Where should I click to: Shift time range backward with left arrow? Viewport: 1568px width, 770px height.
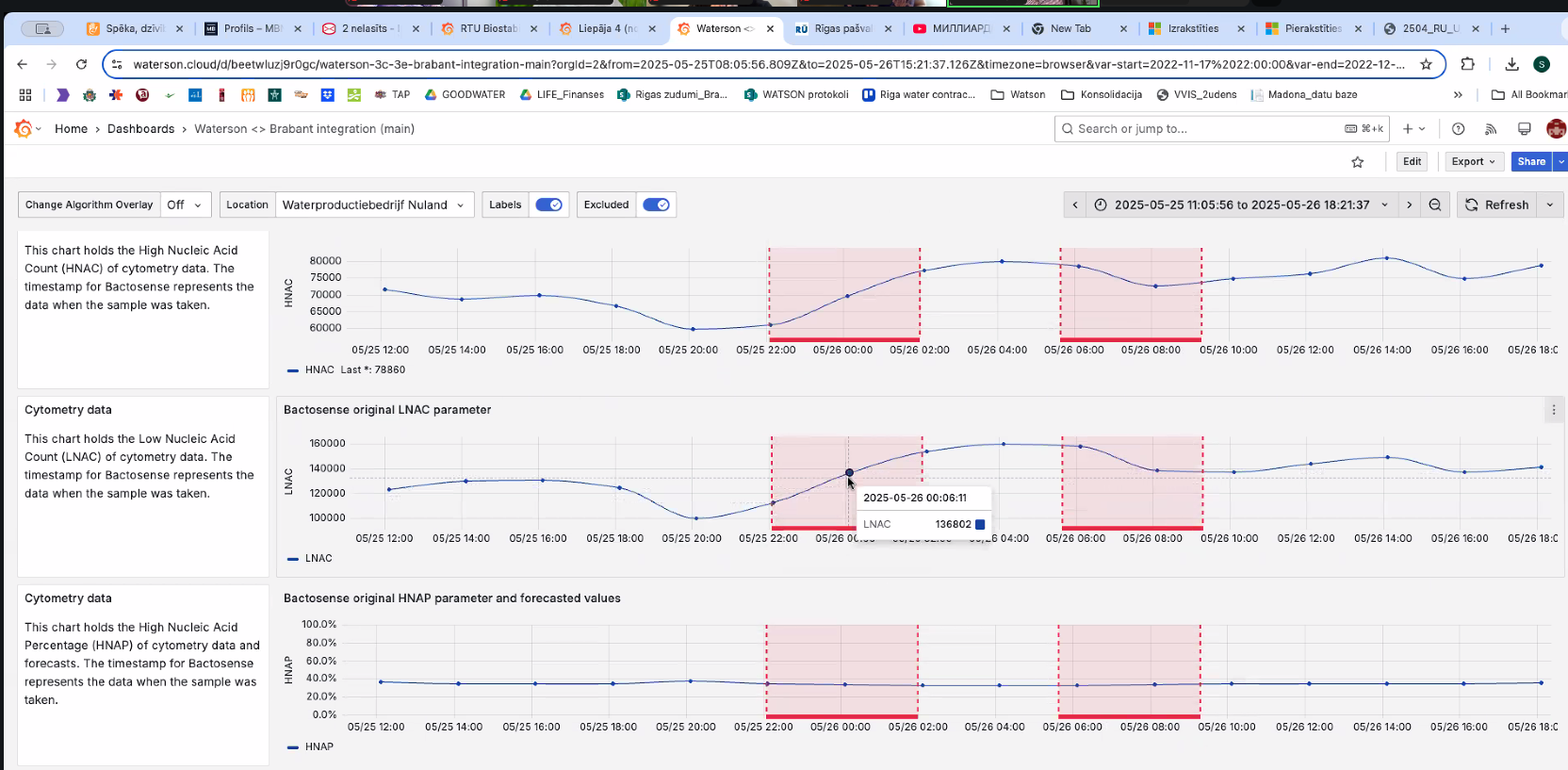1075,205
